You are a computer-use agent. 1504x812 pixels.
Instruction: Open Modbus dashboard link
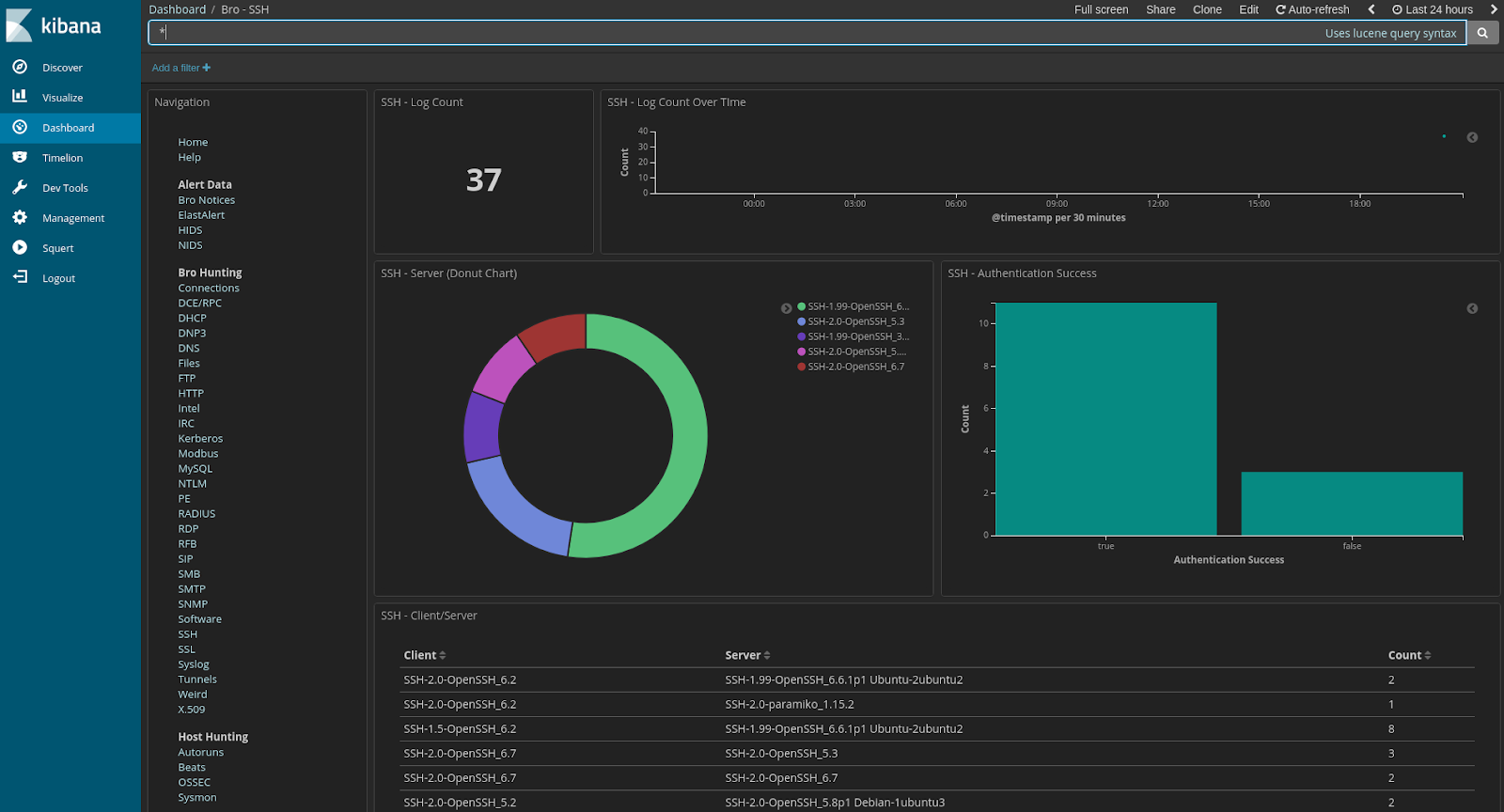coord(198,454)
